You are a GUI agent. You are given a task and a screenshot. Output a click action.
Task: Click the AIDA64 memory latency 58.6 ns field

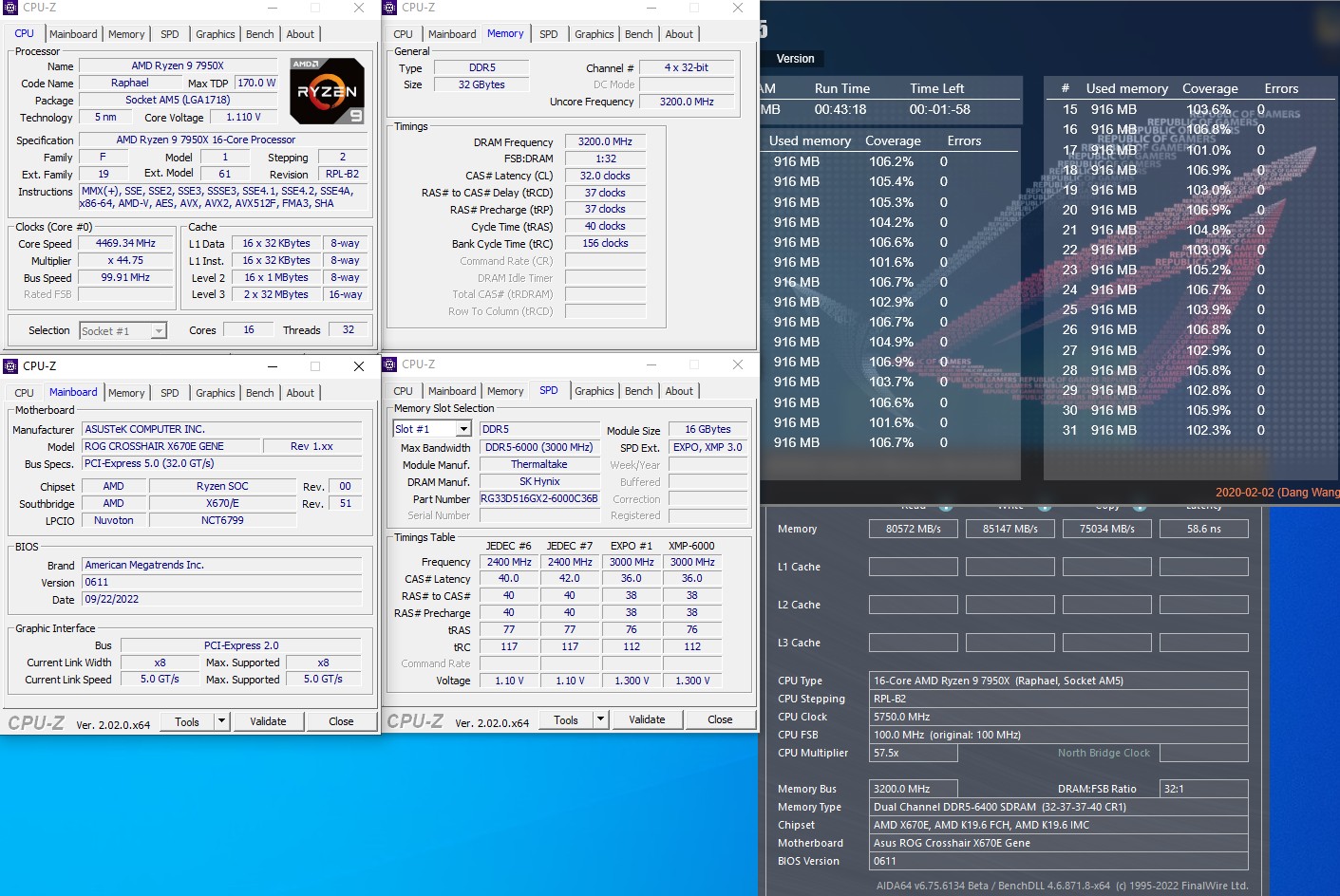(1204, 529)
